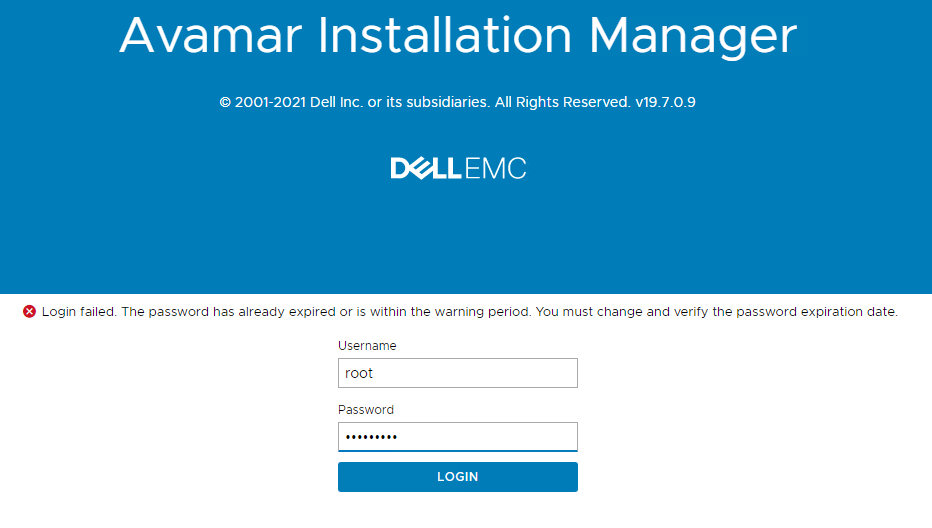Image resolution: width=932 pixels, height=528 pixels.
Task: Click the red error icon
Action: 29,312
